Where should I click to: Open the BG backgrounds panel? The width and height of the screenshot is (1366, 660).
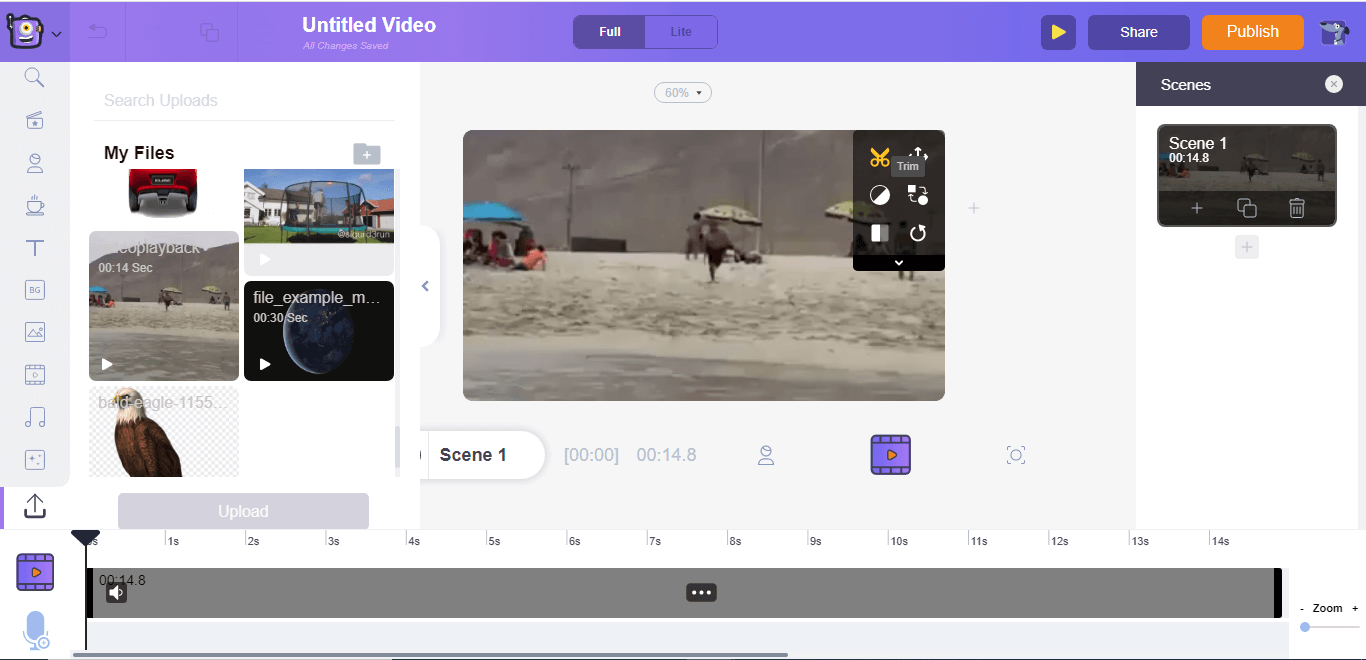click(34, 289)
